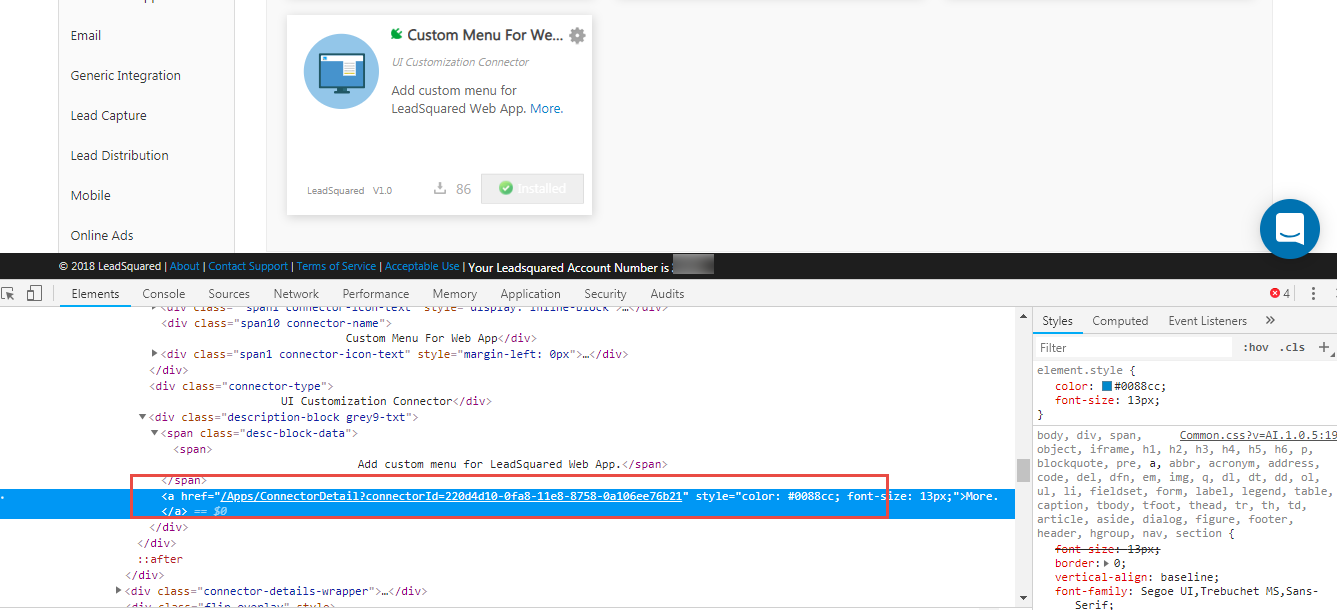Click the vertical-align: baseline declaration

point(1137,577)
